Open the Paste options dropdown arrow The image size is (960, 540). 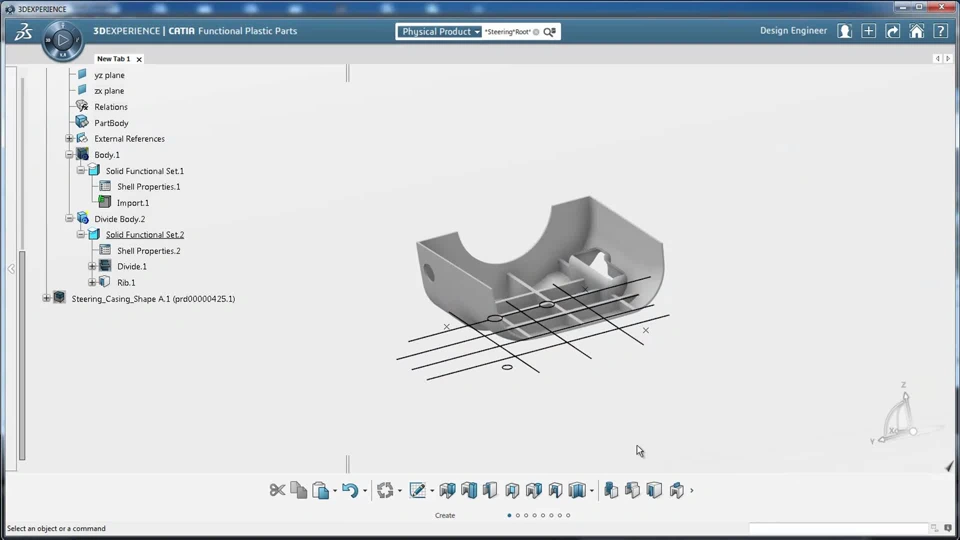point(335,491)
